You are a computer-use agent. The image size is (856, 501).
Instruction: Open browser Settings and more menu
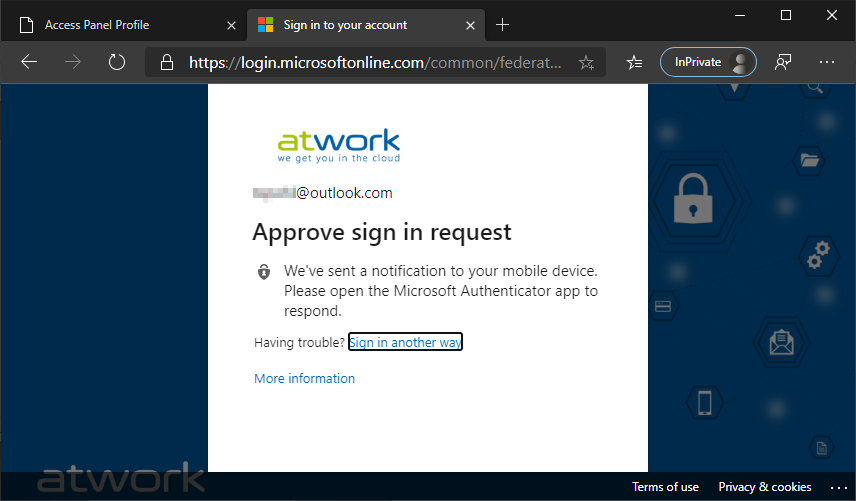(x=827, y=62)
